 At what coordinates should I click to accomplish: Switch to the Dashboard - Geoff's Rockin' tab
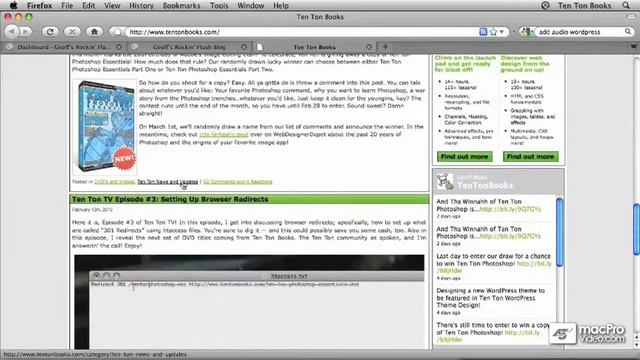pyautogui.click(x=63, y=47)
